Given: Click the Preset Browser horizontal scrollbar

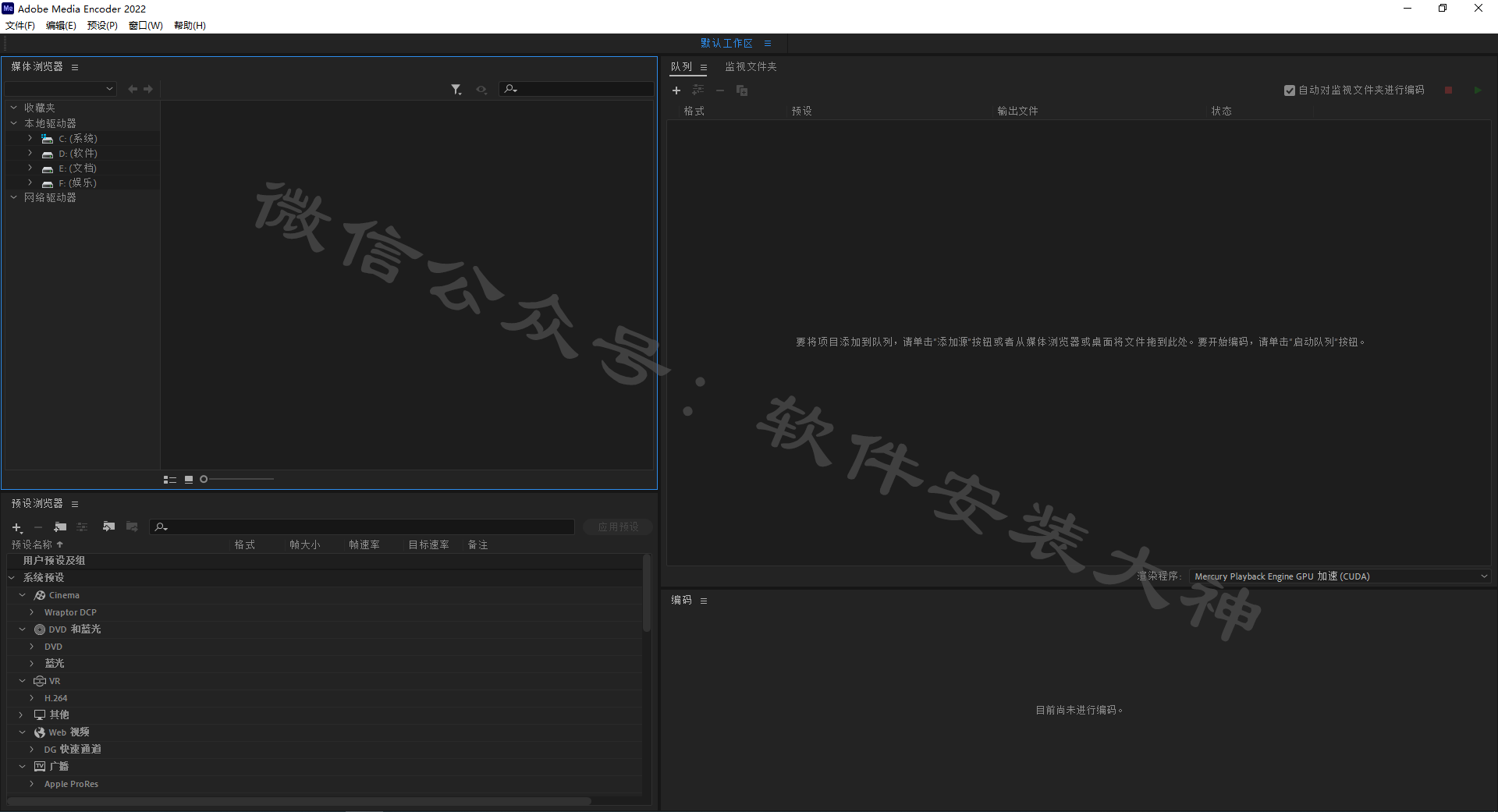Looking at the screenshot, I should coord(300,801).
